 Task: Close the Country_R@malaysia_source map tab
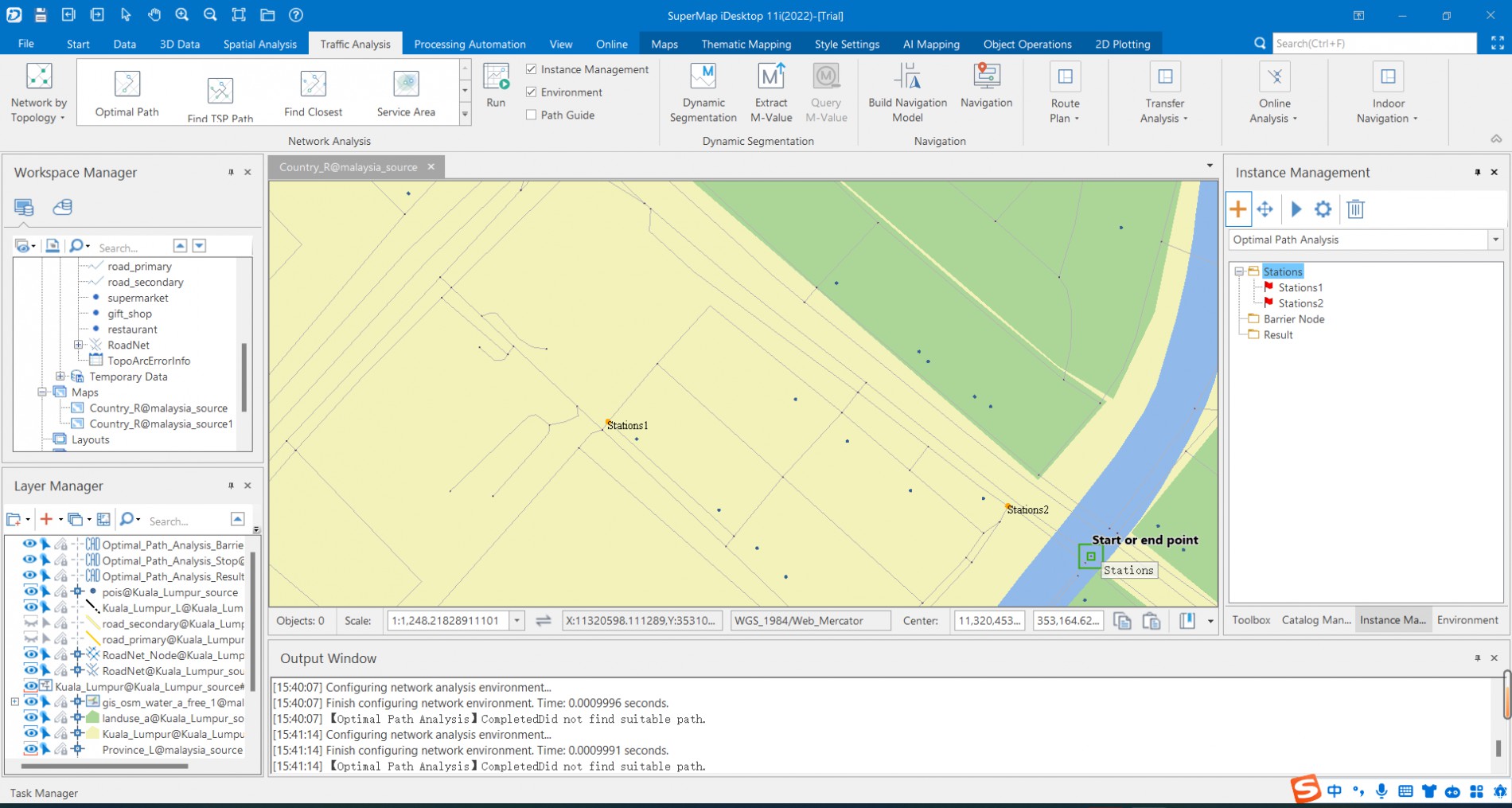(x=431, y=166)
